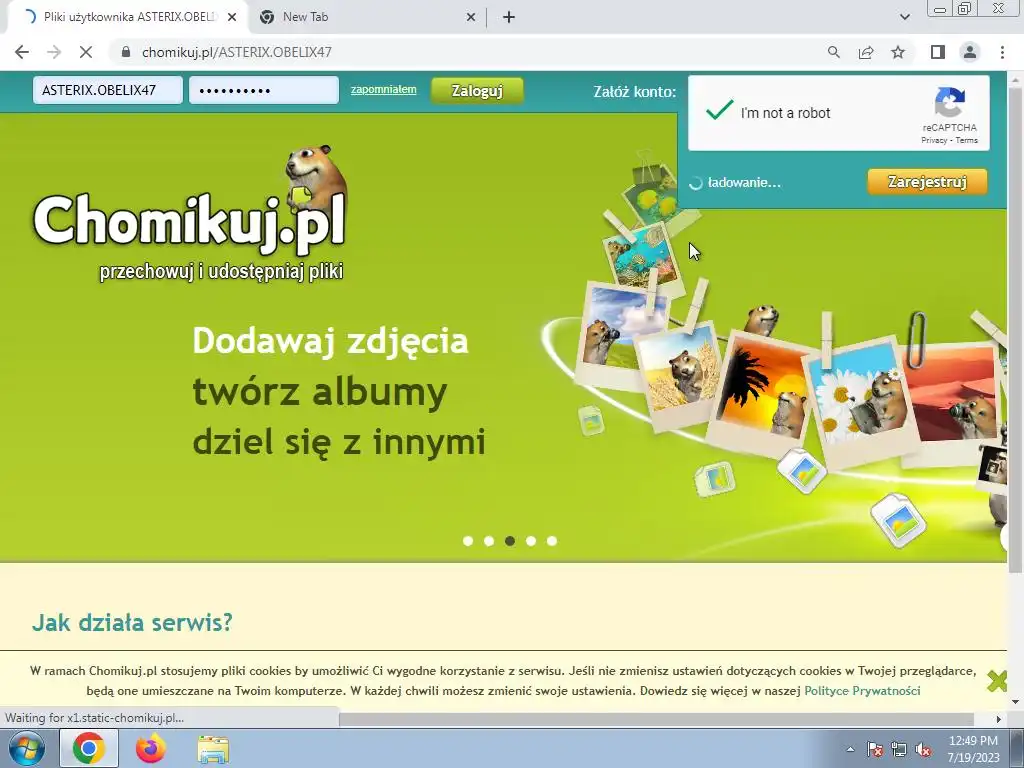Expand the tab search dropdown arrow

pyautogui.click(x=904, y=17)
